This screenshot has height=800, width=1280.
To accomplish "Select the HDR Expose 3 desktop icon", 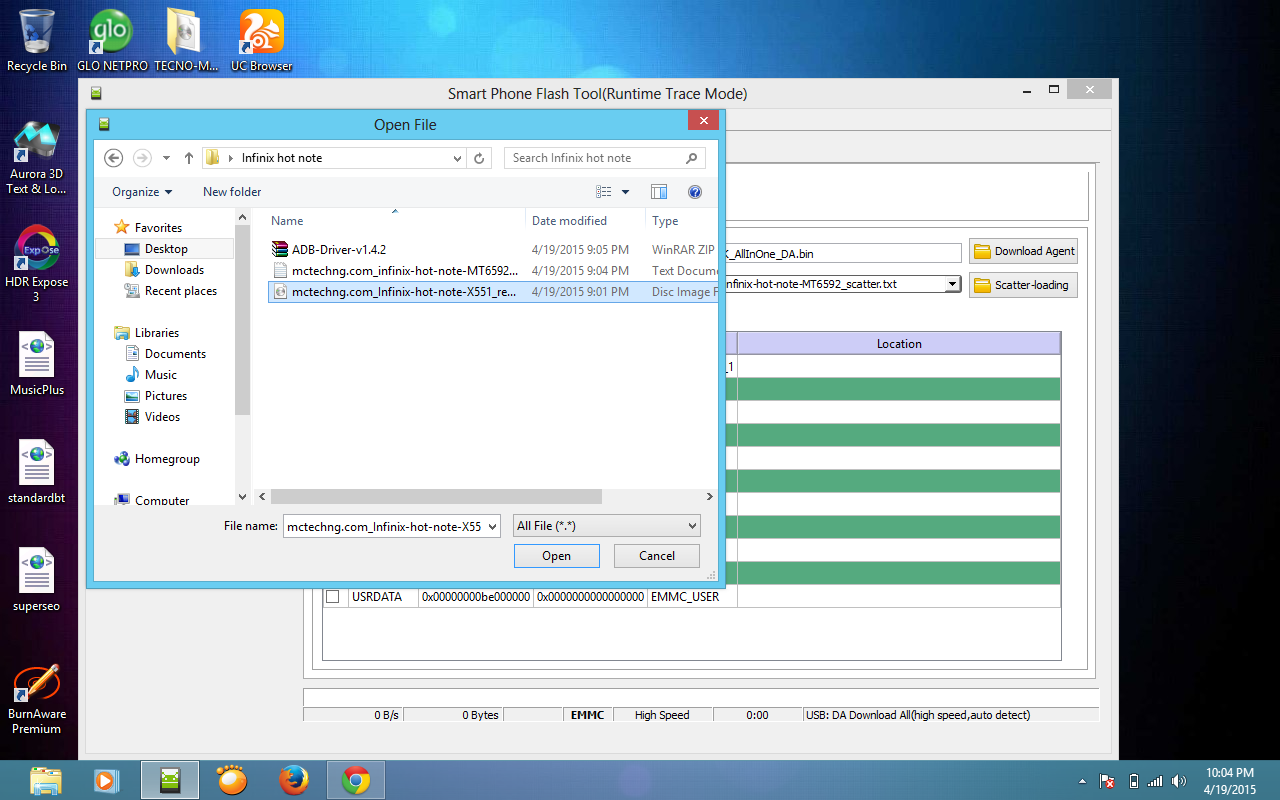I will (x=37, y=264).
